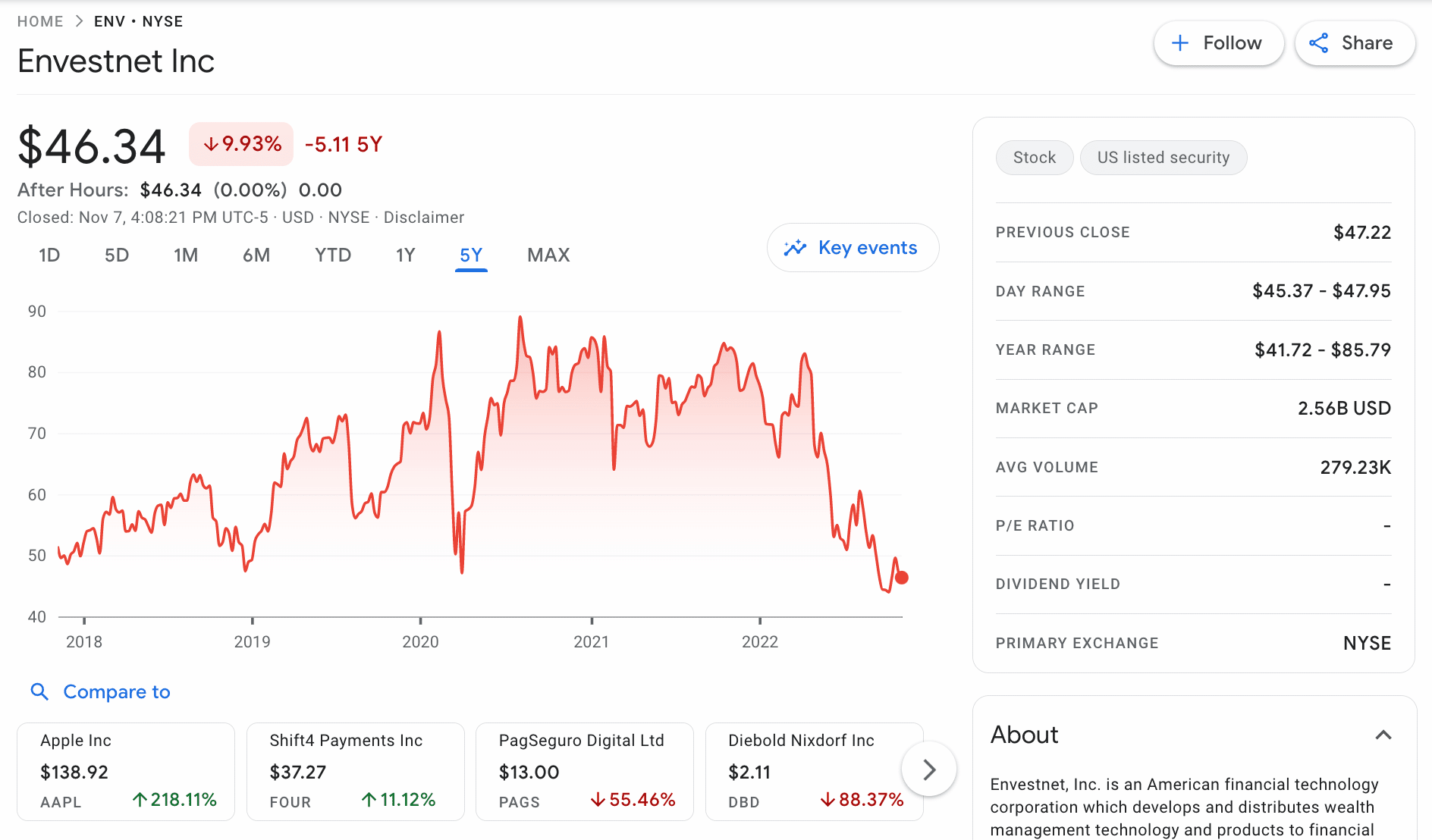The image size is (1432, 840).
Task: Click the down arrow beside 9.93%
Action: click(211, 143)
